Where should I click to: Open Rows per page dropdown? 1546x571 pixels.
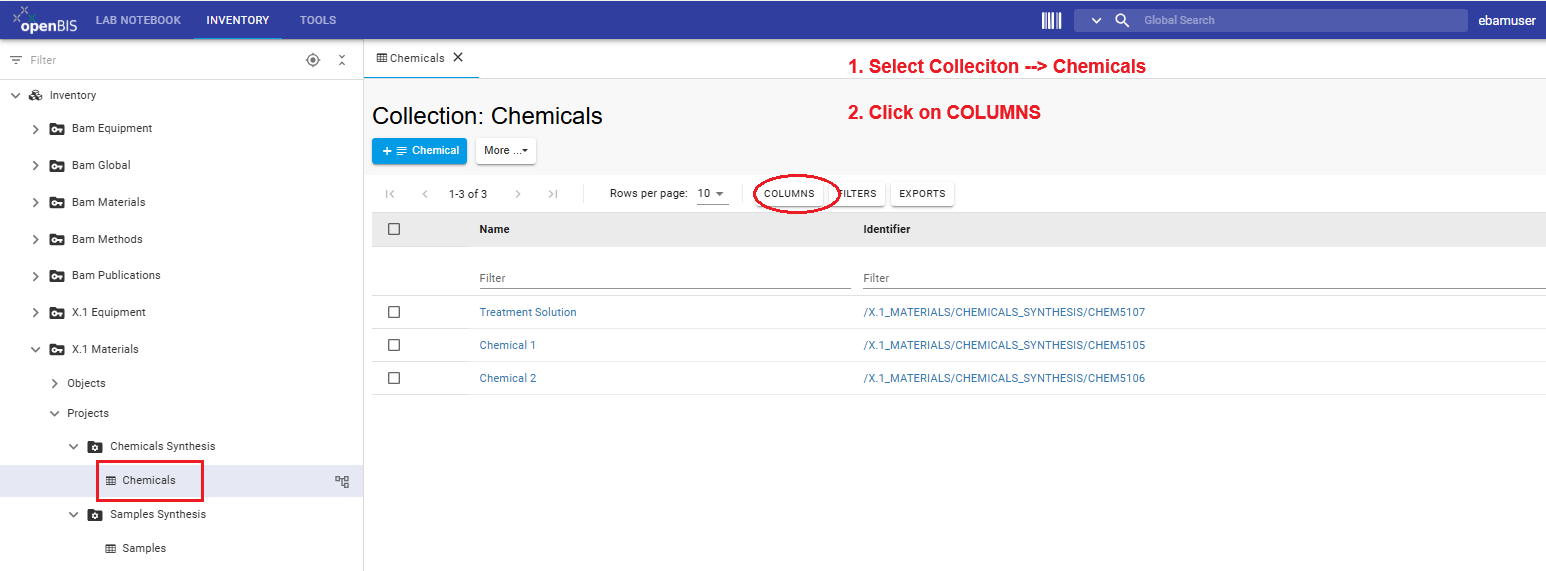point(712,194)
